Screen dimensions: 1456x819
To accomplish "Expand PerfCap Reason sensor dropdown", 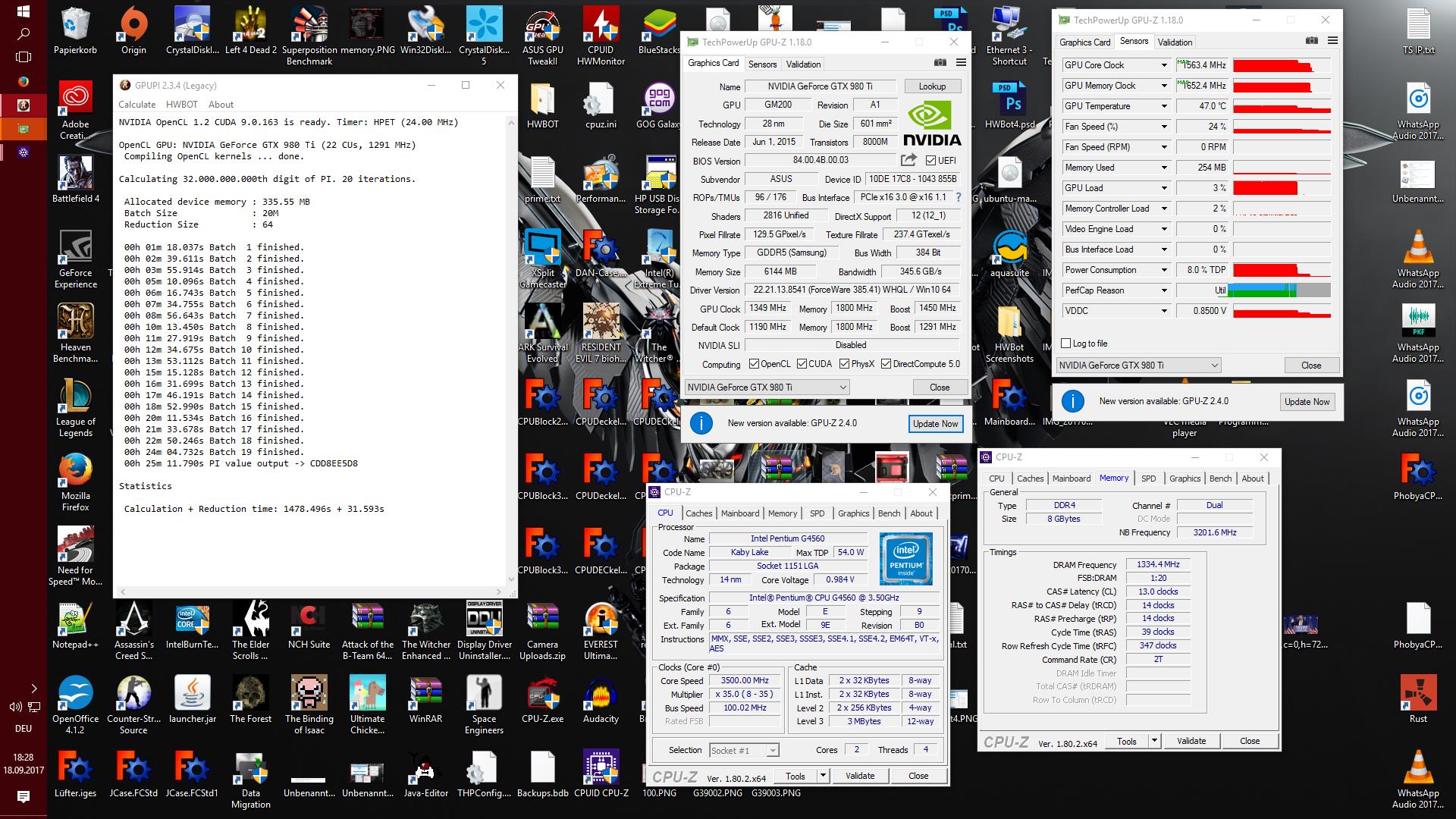I will point(1164,290).
